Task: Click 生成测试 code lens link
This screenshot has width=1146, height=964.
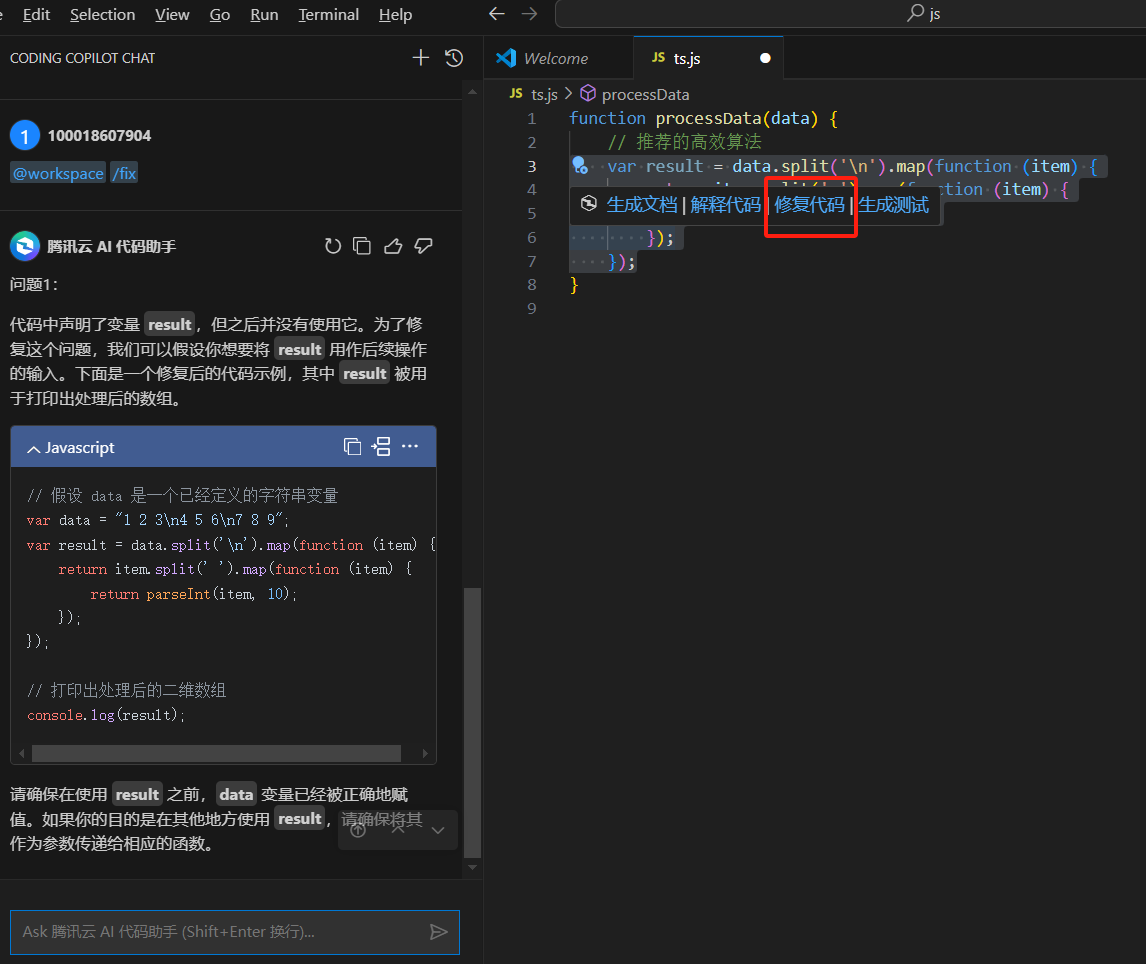Action: (x=894, y=205)
